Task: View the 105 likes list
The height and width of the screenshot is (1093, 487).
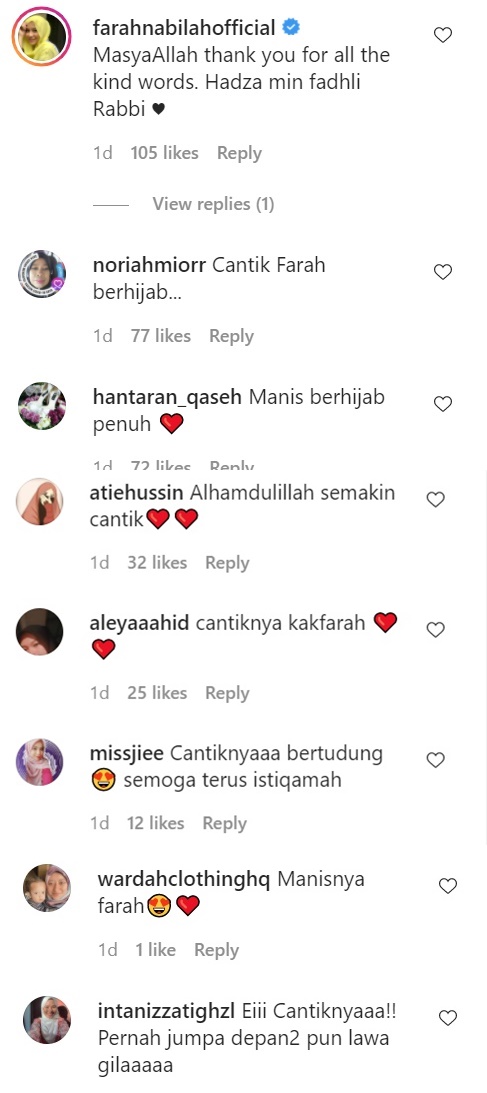Action: [164, 153]
